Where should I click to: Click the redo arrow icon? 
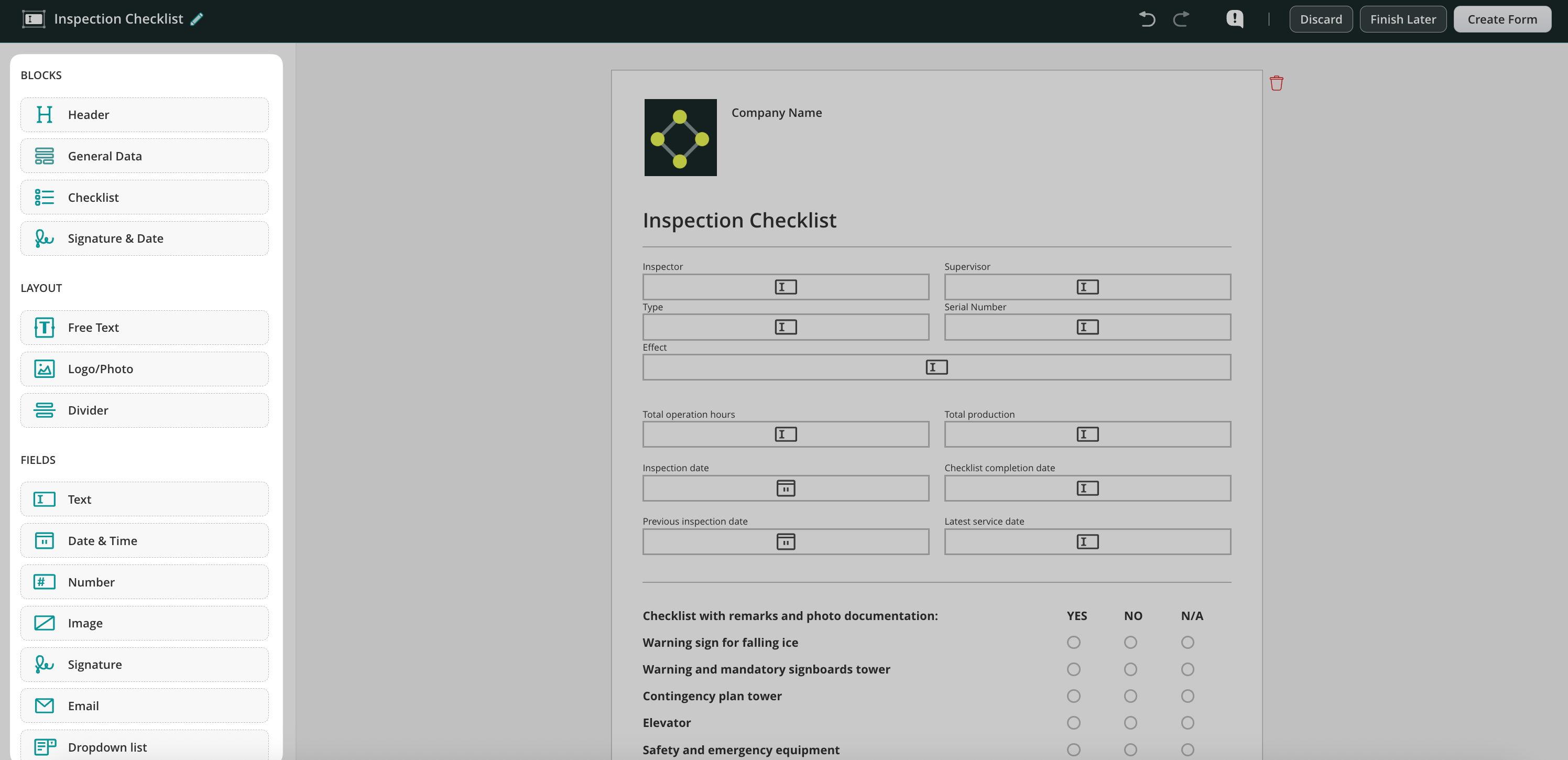coord(1181,19)
